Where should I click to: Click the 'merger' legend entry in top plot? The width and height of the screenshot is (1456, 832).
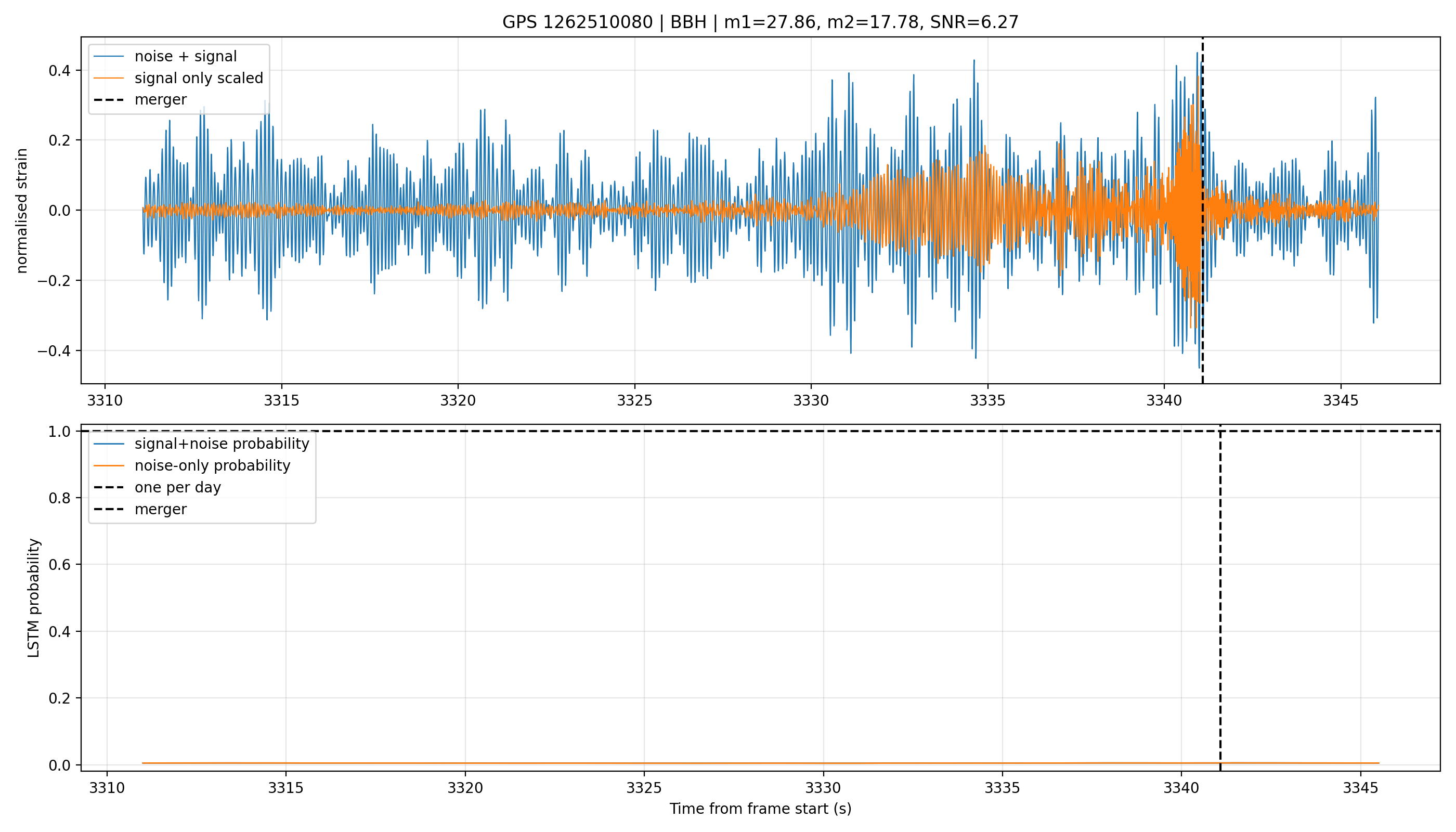161,99
